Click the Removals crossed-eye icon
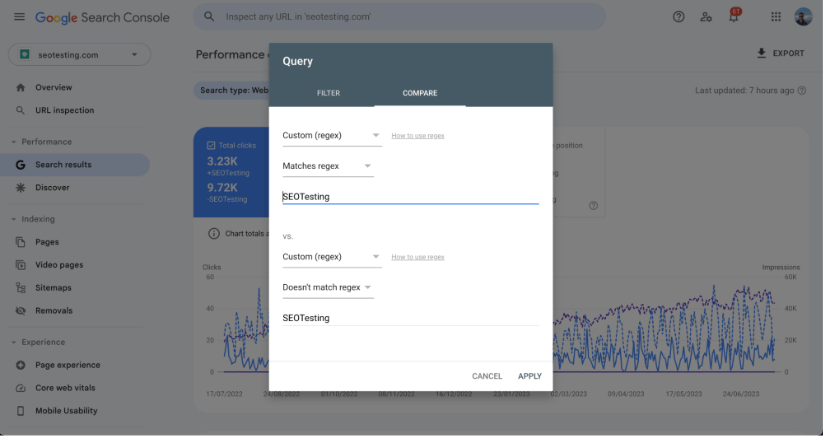 click(20, 311)
